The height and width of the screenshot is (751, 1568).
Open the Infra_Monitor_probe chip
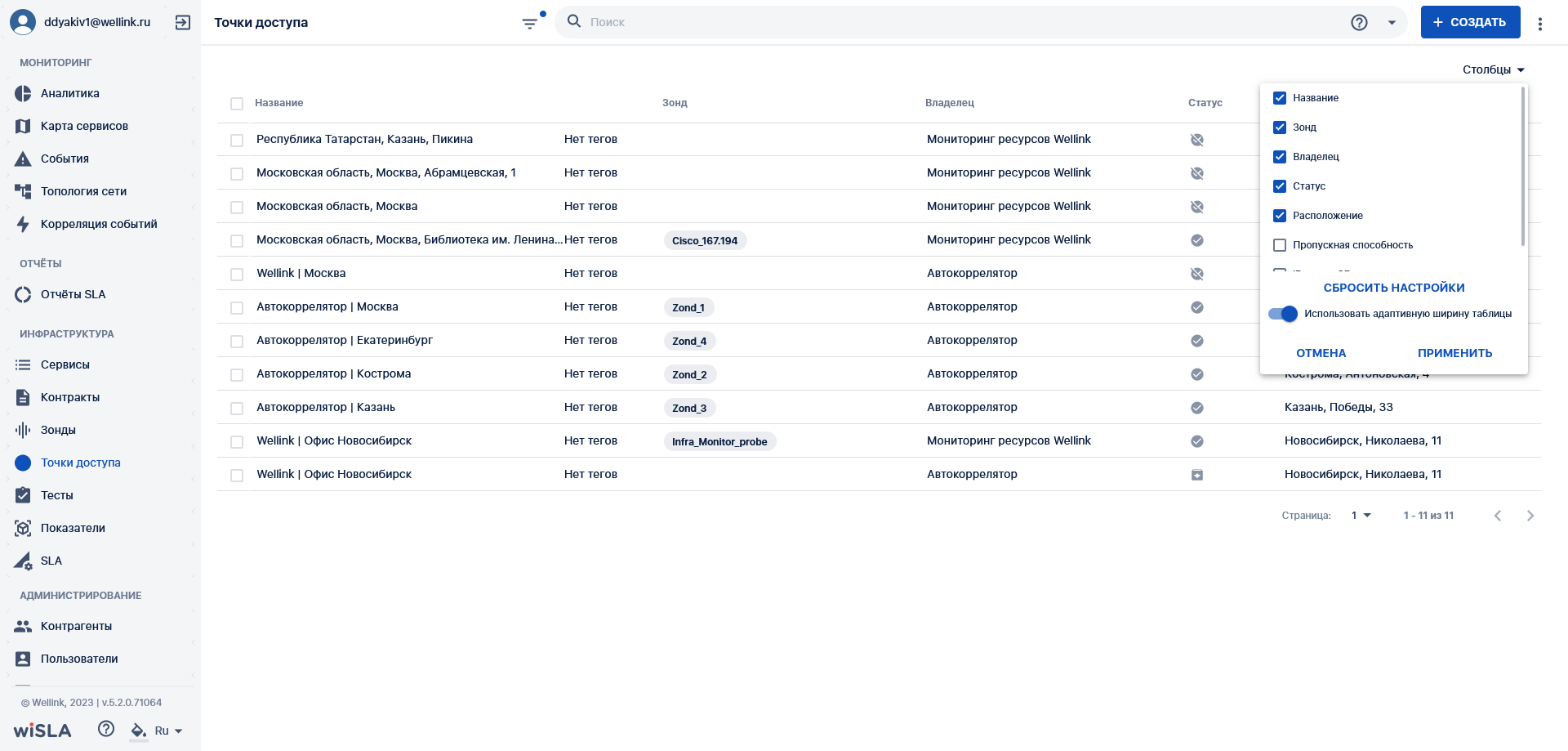719,441
